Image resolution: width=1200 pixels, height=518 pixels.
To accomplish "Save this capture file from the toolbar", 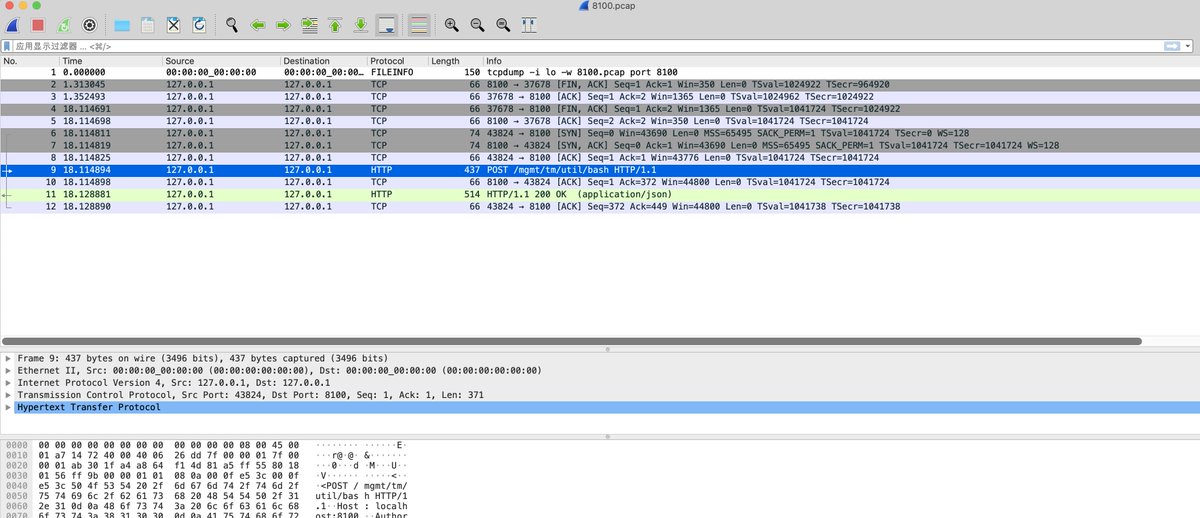I will (147, 24).
